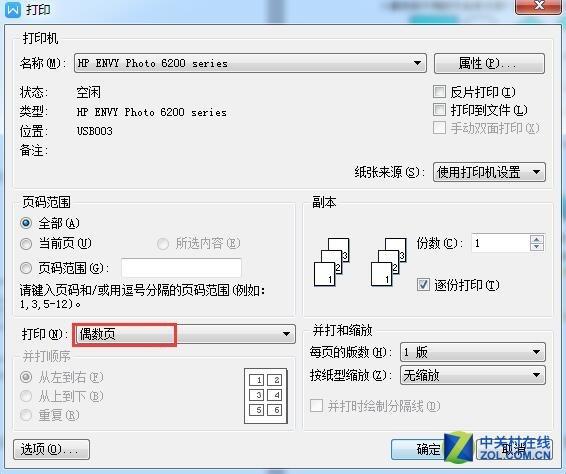Click the 属性 properties button
Image resolution: width=566 pixels, height=474 pixels.
(x=489, y=64)
